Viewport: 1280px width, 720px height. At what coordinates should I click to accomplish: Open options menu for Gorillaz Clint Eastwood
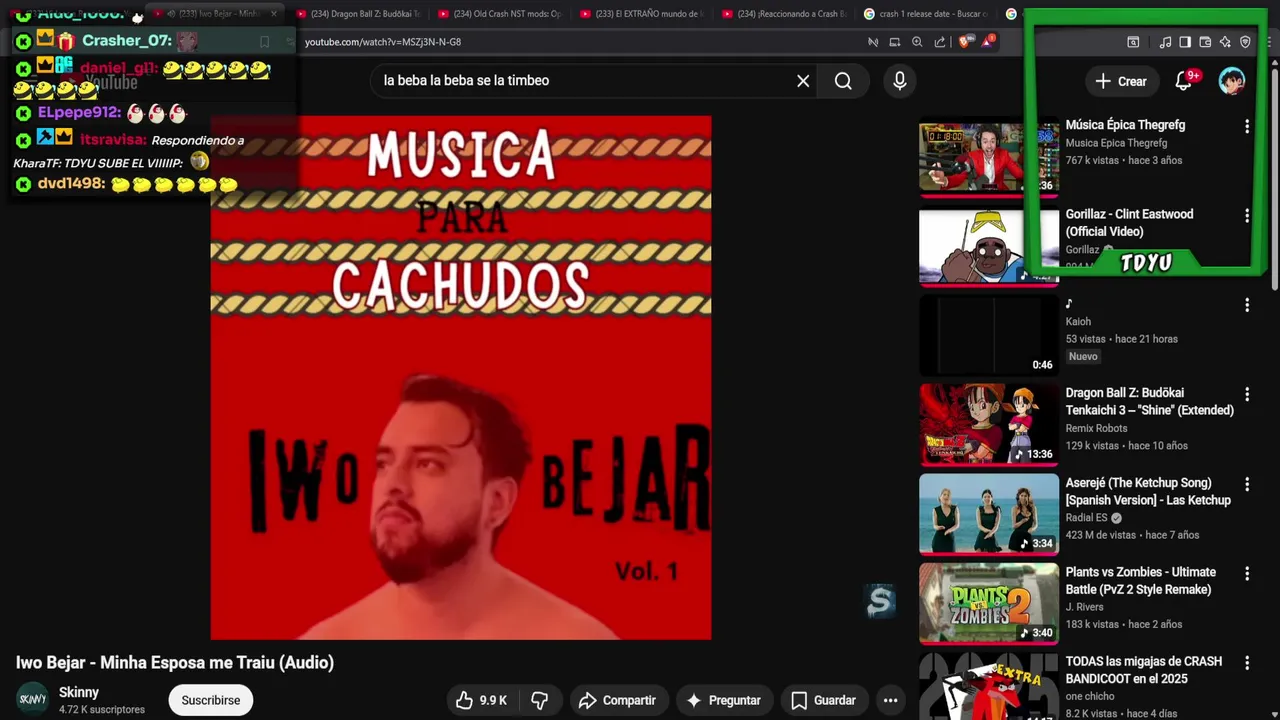click(1246, 215)
